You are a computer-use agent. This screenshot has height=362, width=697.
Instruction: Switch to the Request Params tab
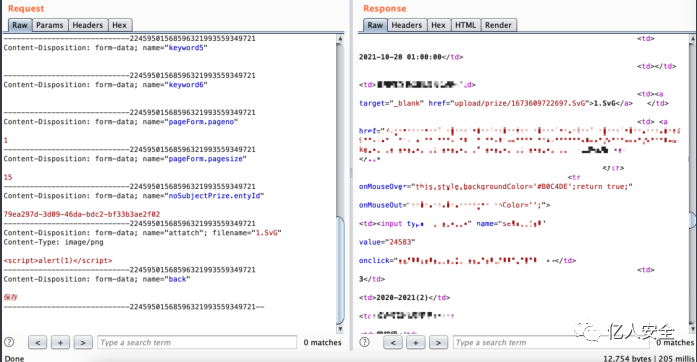tap(50, 25)
